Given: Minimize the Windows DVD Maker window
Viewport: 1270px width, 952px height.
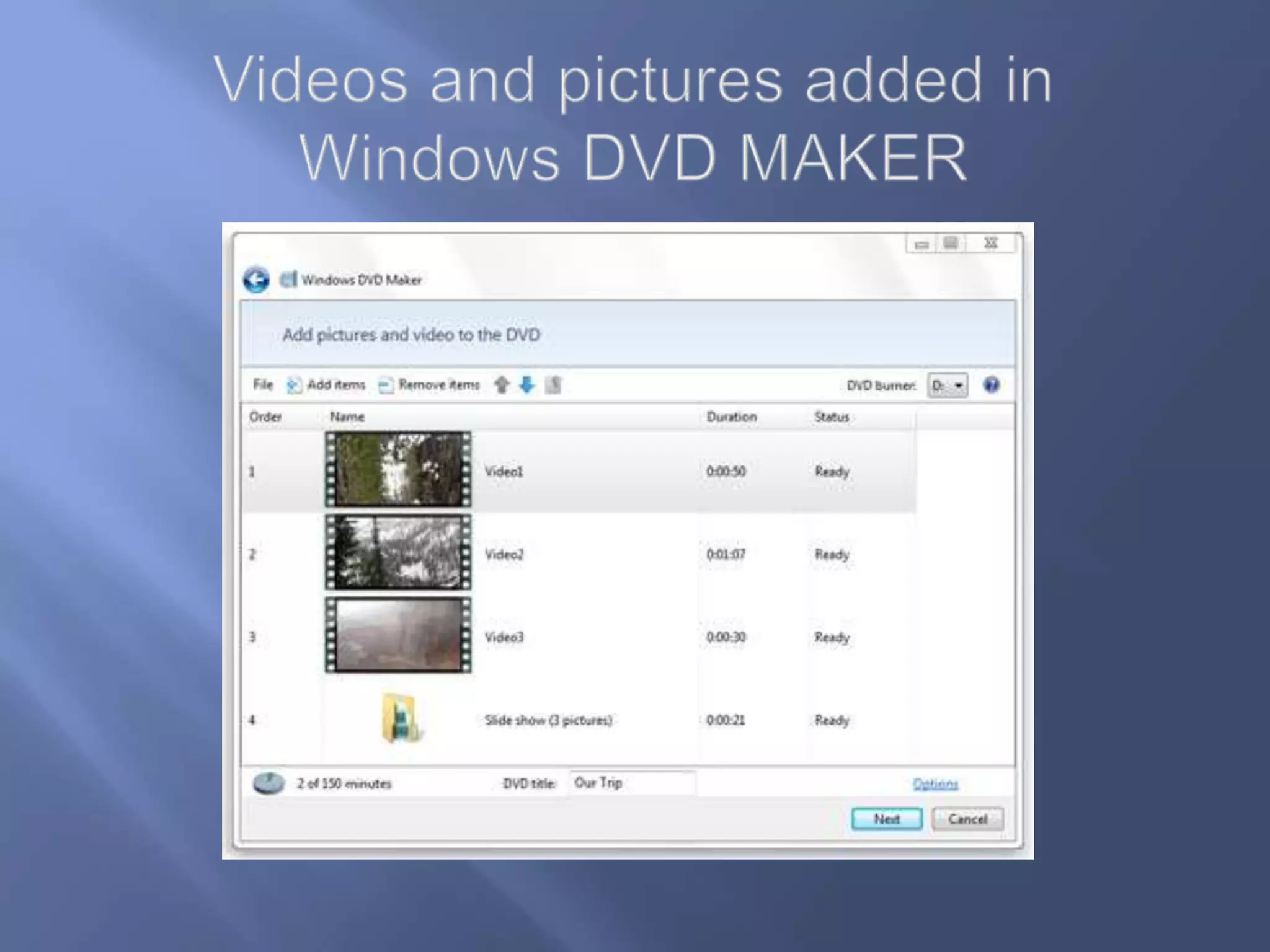Looking at the screenshot, I should (x=921, y=244).
